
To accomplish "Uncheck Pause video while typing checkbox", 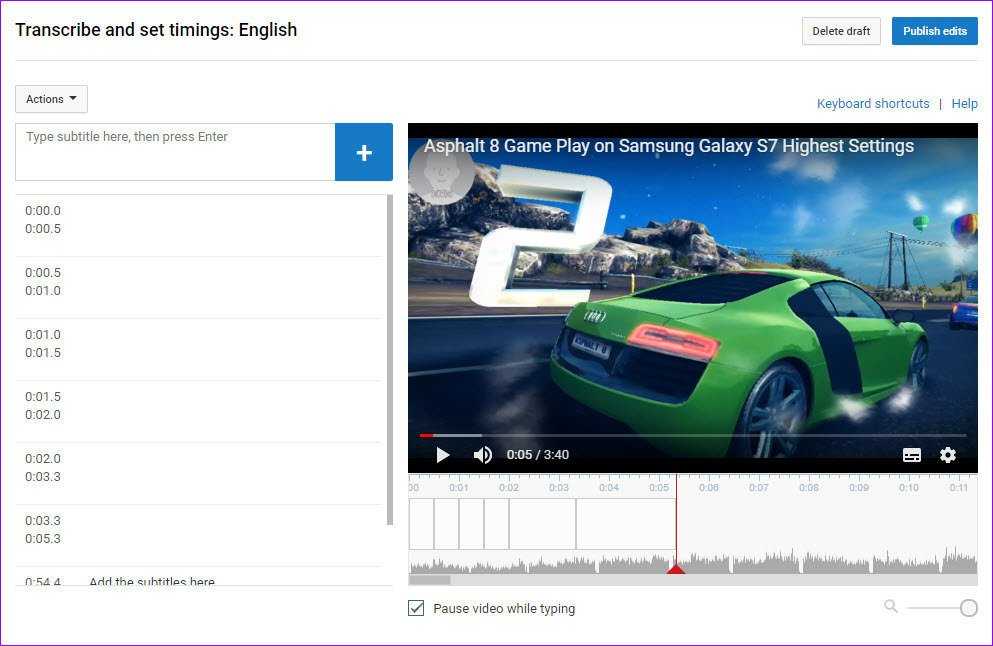I will click(x=417, y=608).
